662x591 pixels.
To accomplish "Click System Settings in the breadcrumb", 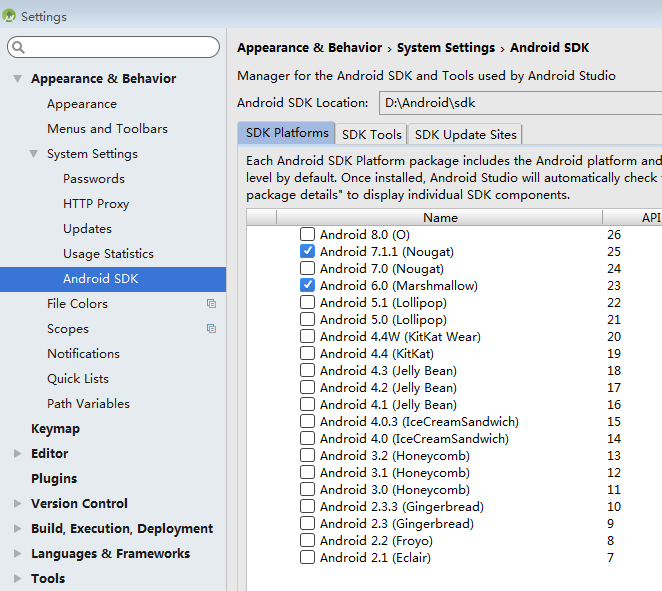I will pyautogui.click(x=445, y=48).
